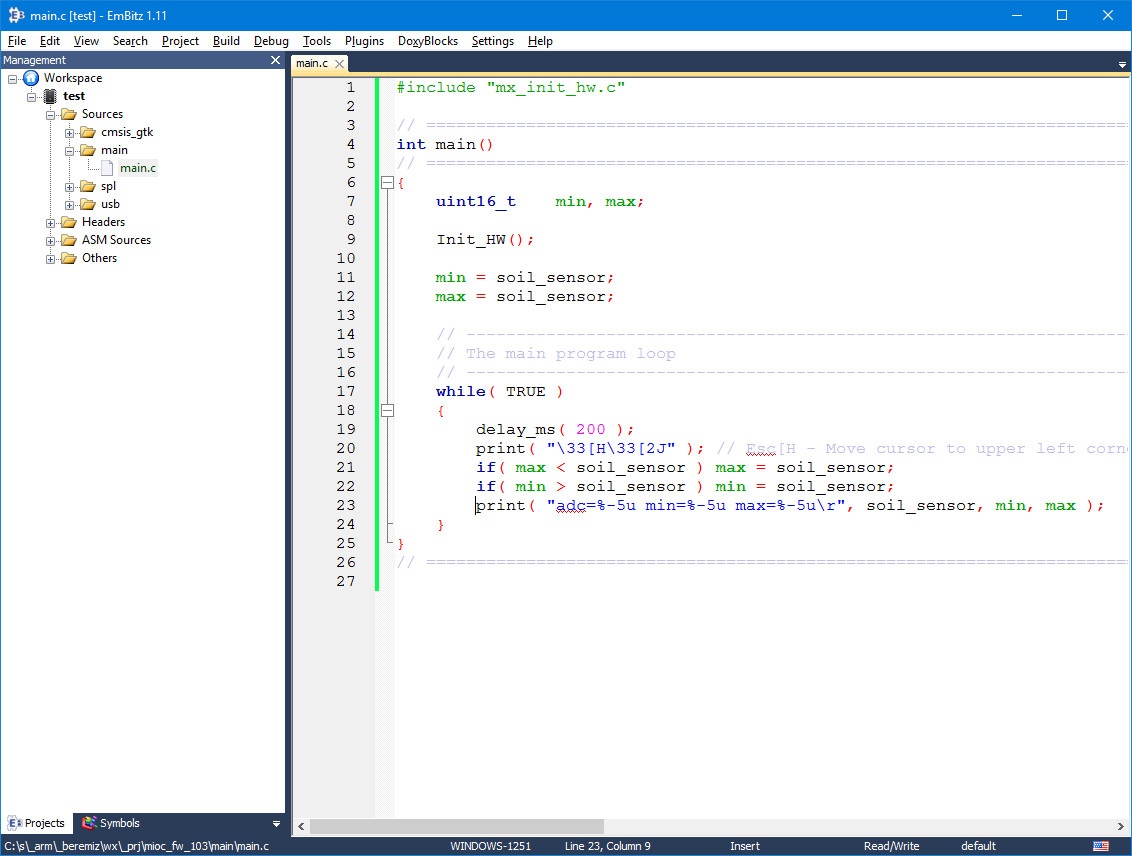
Task: Expand the ASM Sources tree node
Action: click(51, 240)
